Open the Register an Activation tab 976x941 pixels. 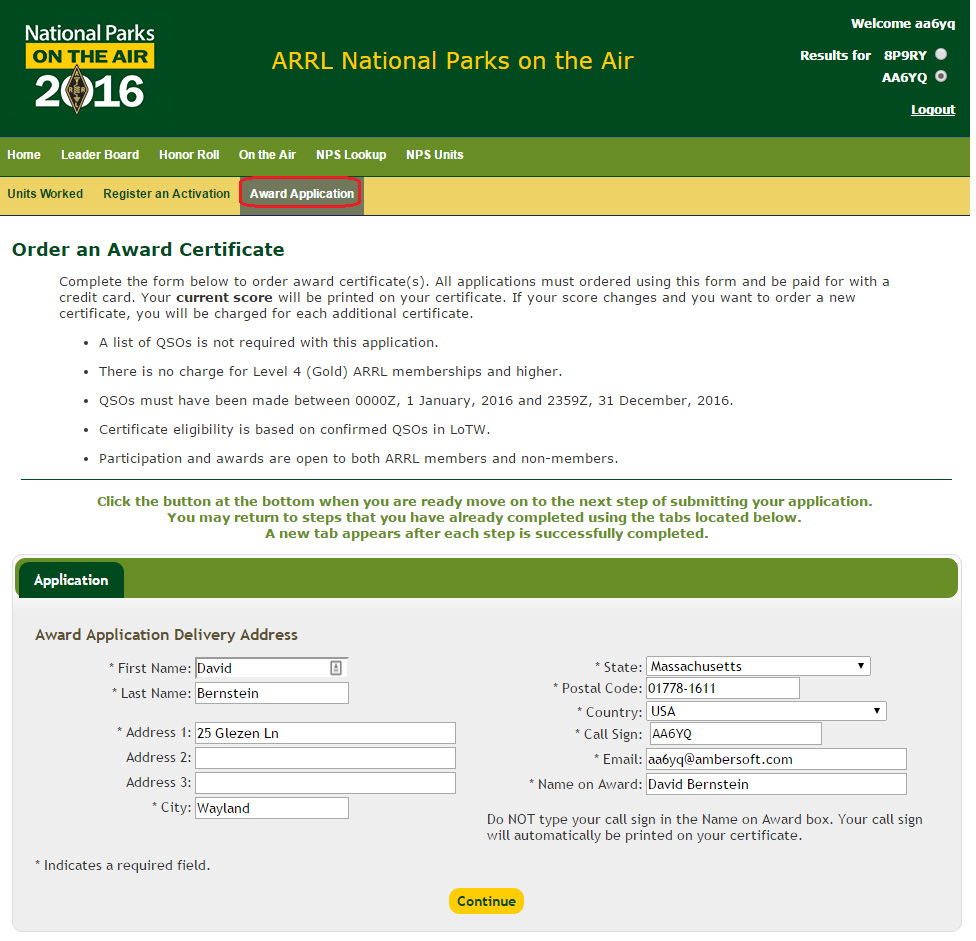[x=166, y=194]
